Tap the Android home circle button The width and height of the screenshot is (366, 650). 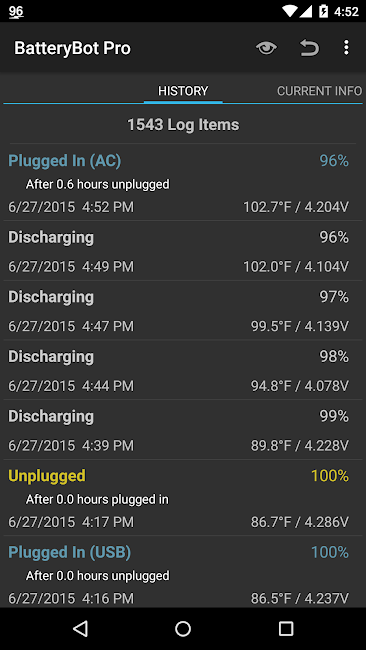[183, 628]
